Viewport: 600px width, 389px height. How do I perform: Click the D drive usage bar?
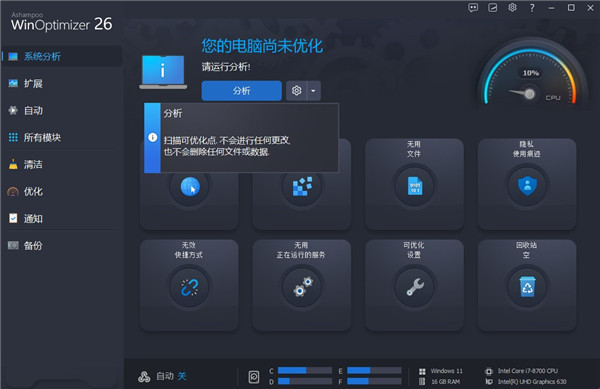coord(305,381)
